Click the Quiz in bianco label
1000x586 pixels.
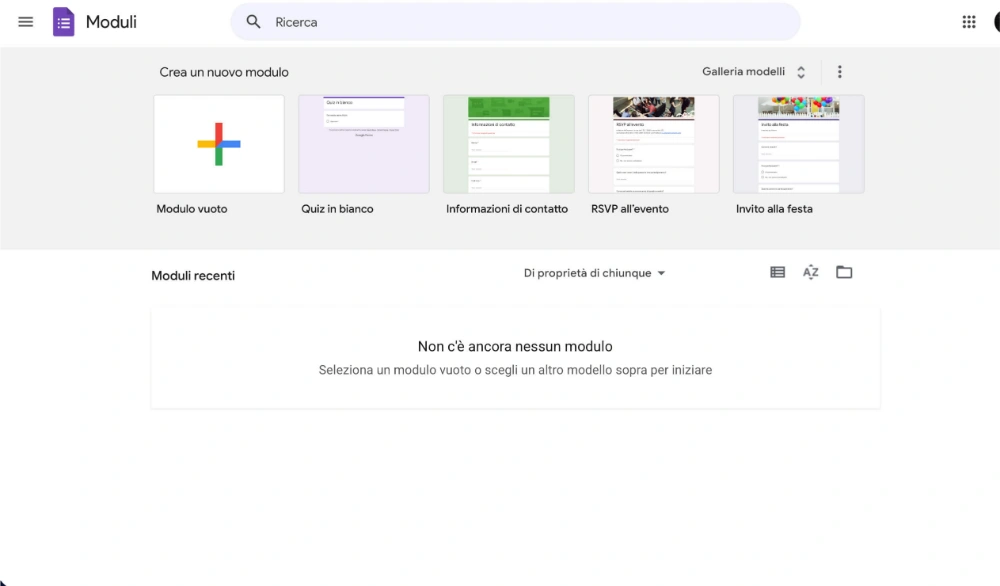[x=337, y=209]
